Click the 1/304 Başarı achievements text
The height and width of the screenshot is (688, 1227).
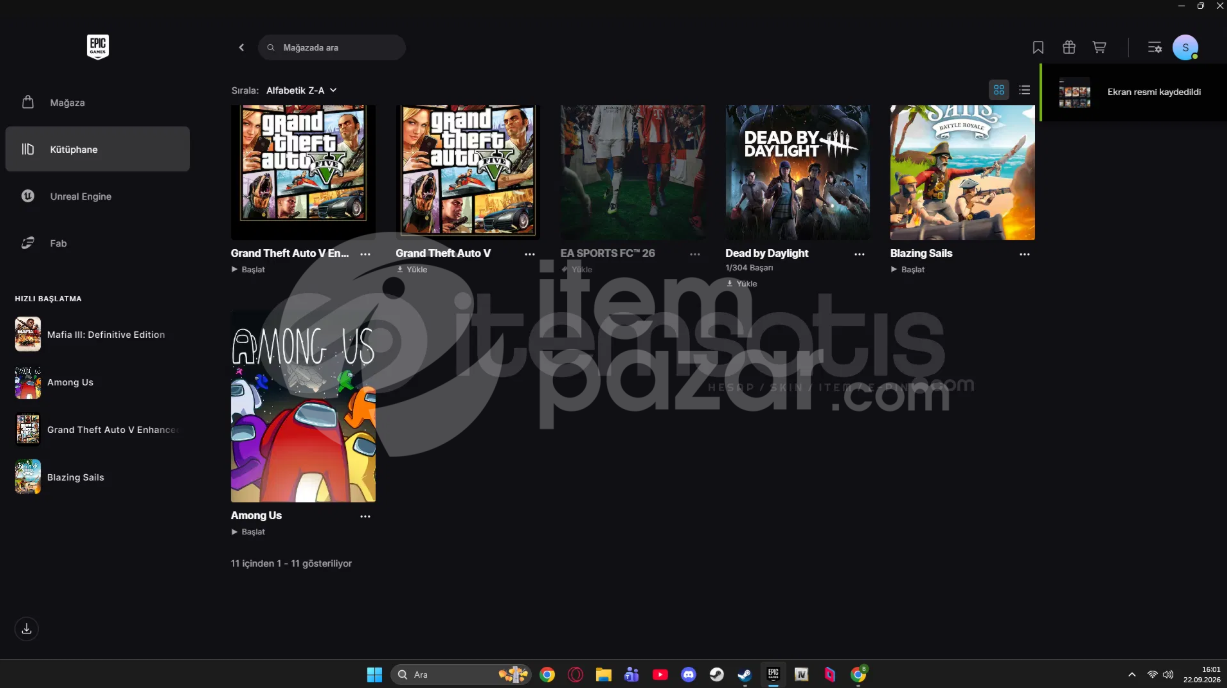[x=749, y=268]
